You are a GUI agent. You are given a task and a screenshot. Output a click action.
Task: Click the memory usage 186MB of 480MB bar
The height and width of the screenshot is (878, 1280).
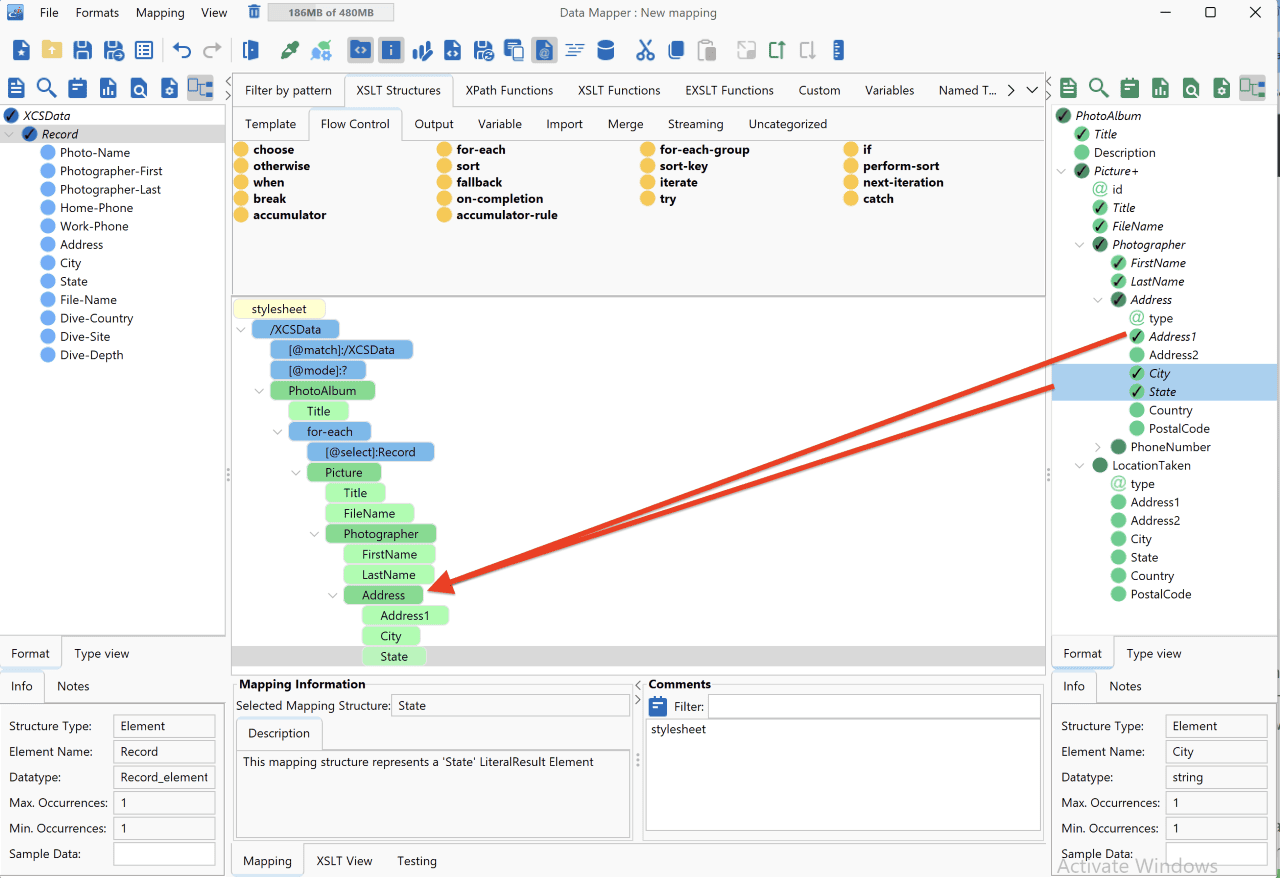pyautogui.click(x=330, y=12)
